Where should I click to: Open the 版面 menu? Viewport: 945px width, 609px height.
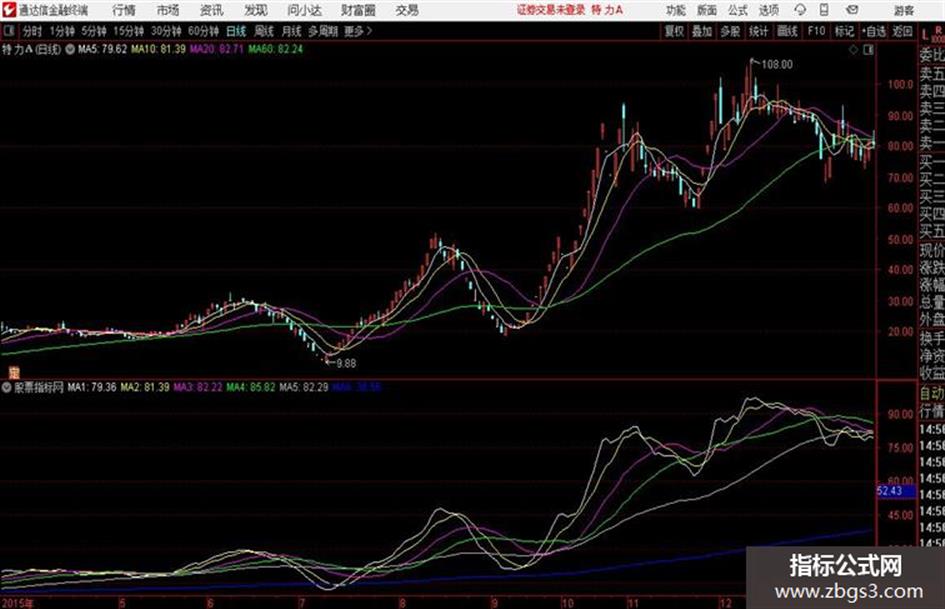(x=706, y=10)
